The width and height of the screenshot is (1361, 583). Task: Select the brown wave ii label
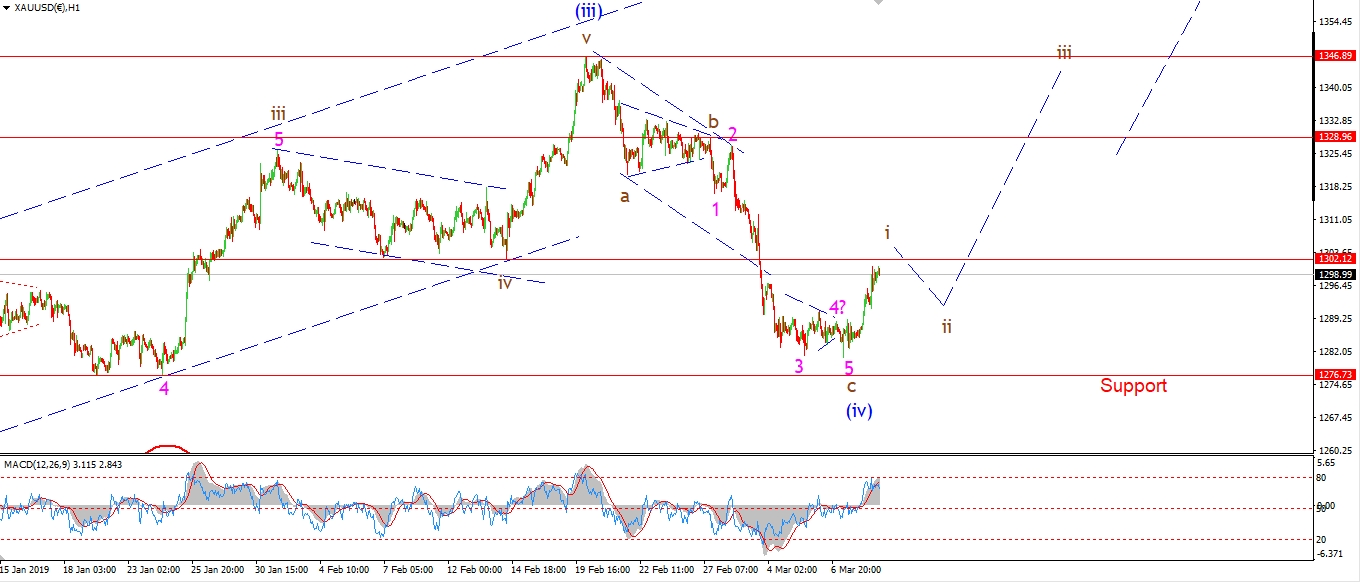(x=946, y=326)
